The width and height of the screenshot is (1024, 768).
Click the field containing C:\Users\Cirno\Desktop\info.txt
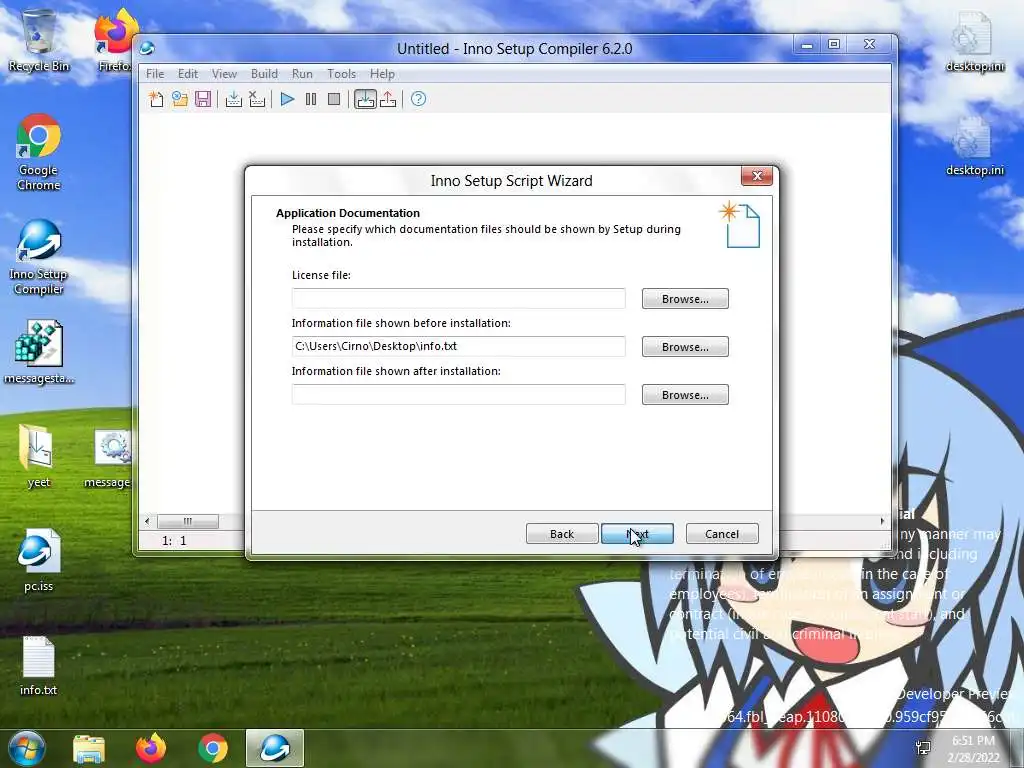[458, 347]
